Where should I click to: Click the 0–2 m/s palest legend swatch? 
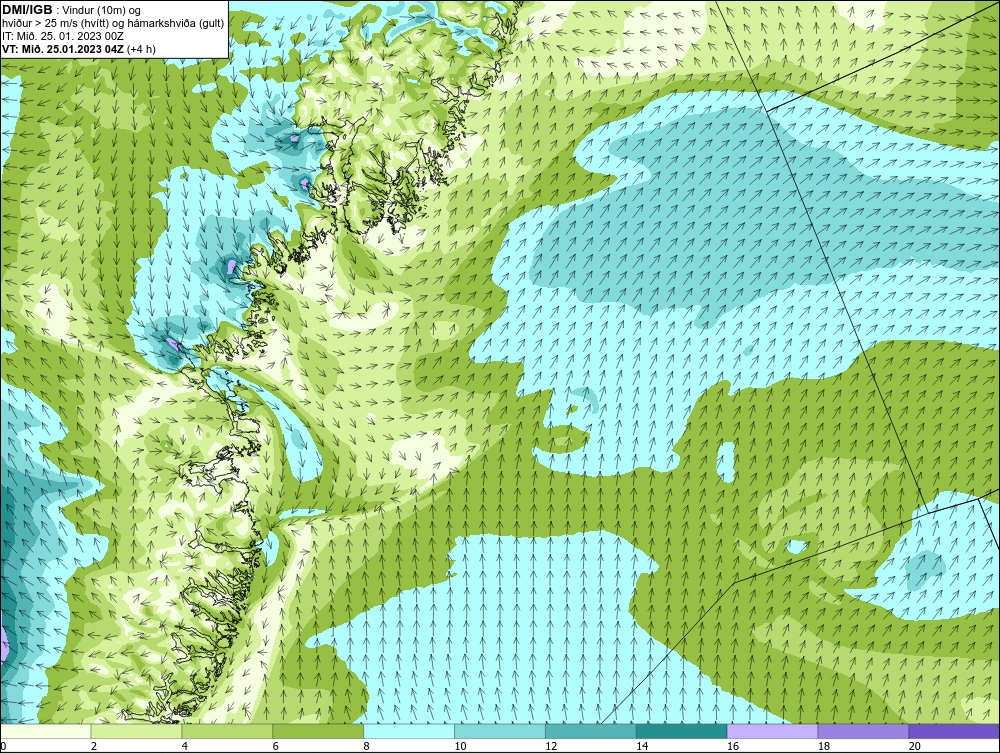click(46, 731)
